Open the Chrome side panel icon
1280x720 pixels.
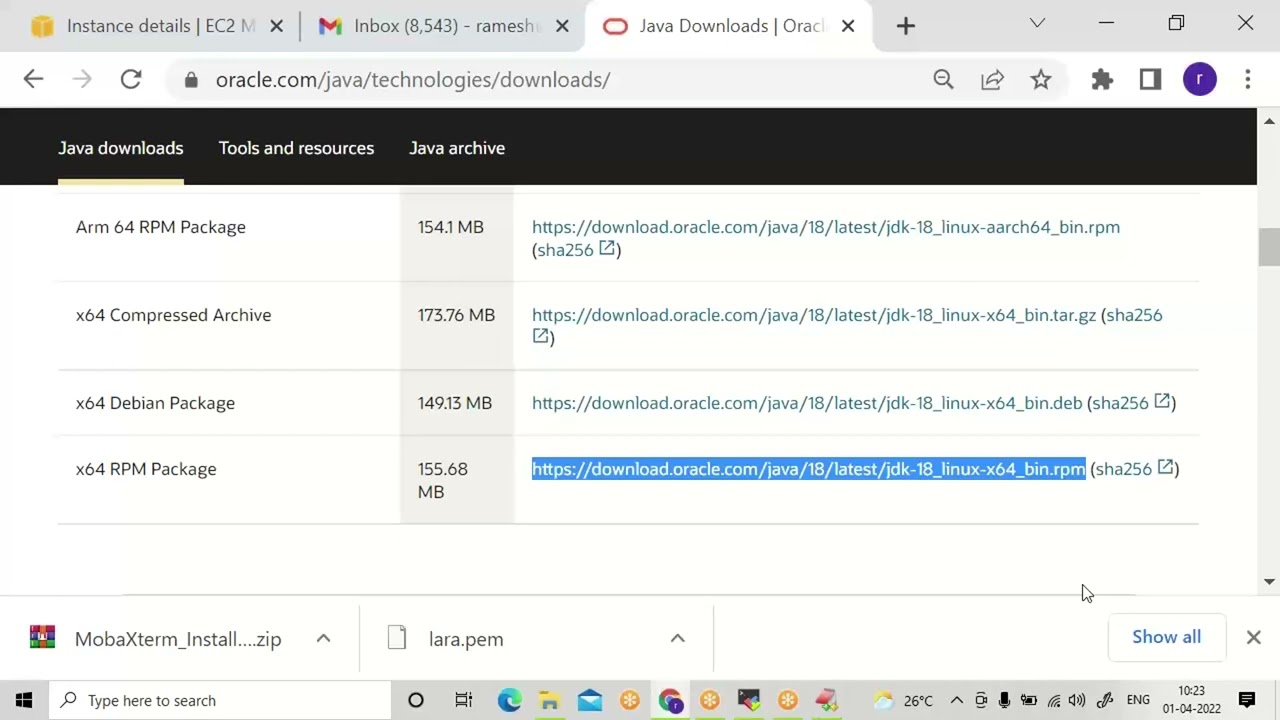coord(1150,80)
